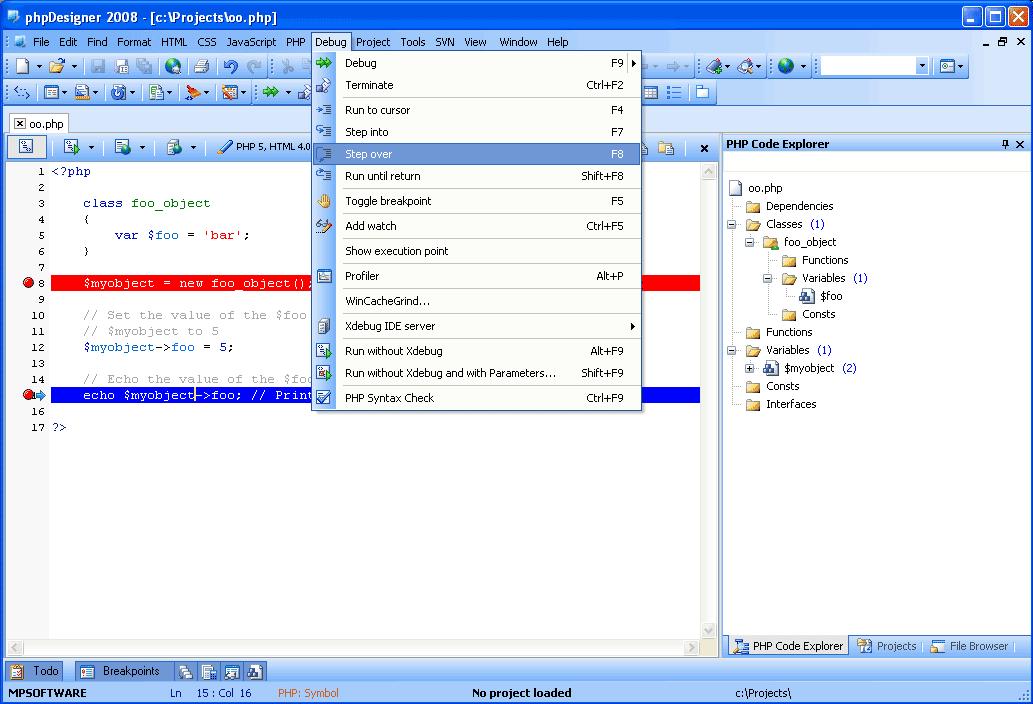Click the browser preview globe icon
This screenshot has height=704, width=1033.
point(173,66)
